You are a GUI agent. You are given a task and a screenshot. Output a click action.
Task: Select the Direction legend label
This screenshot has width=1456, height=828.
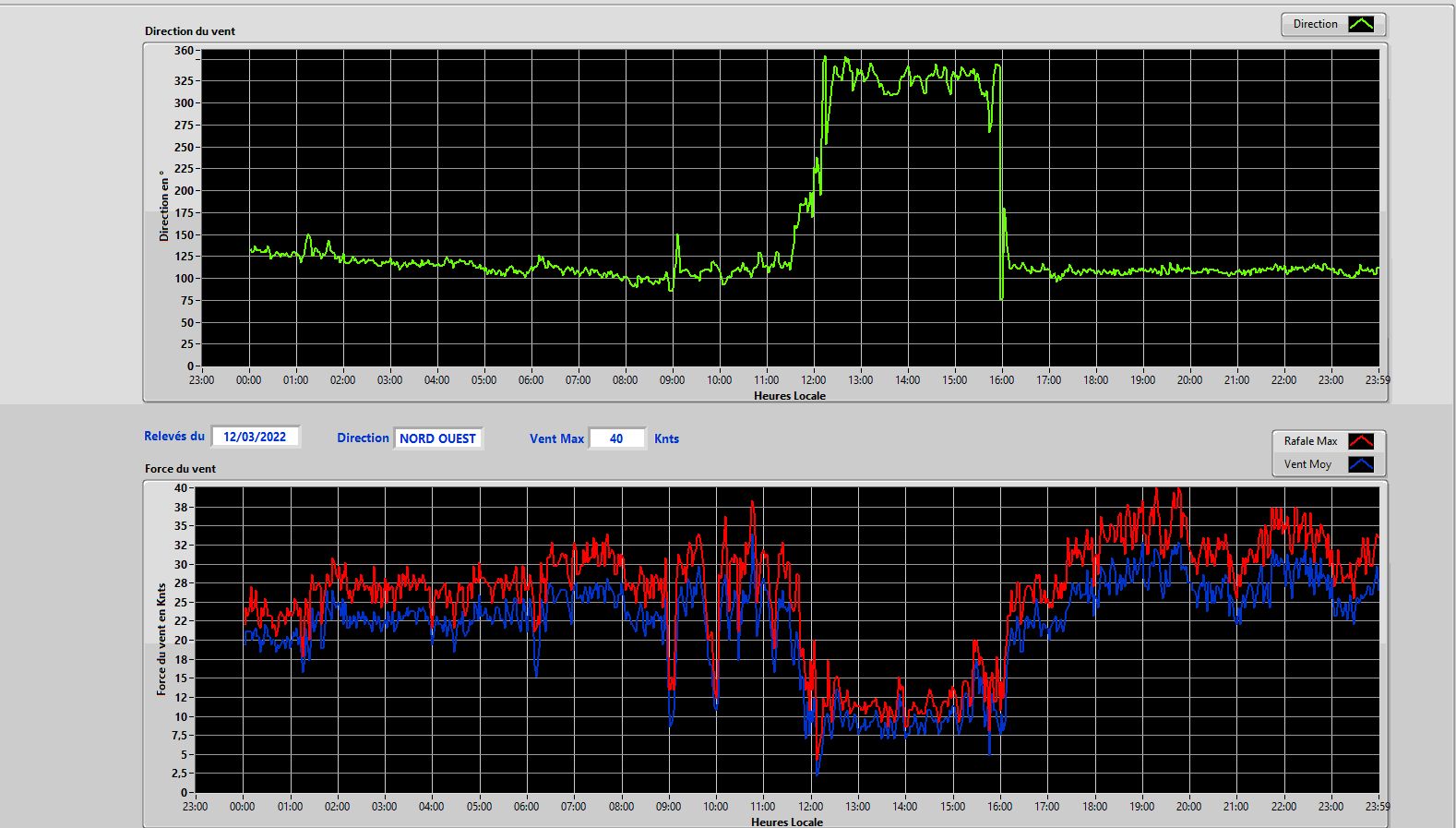pyautogui.click(x=1315, y=24)
